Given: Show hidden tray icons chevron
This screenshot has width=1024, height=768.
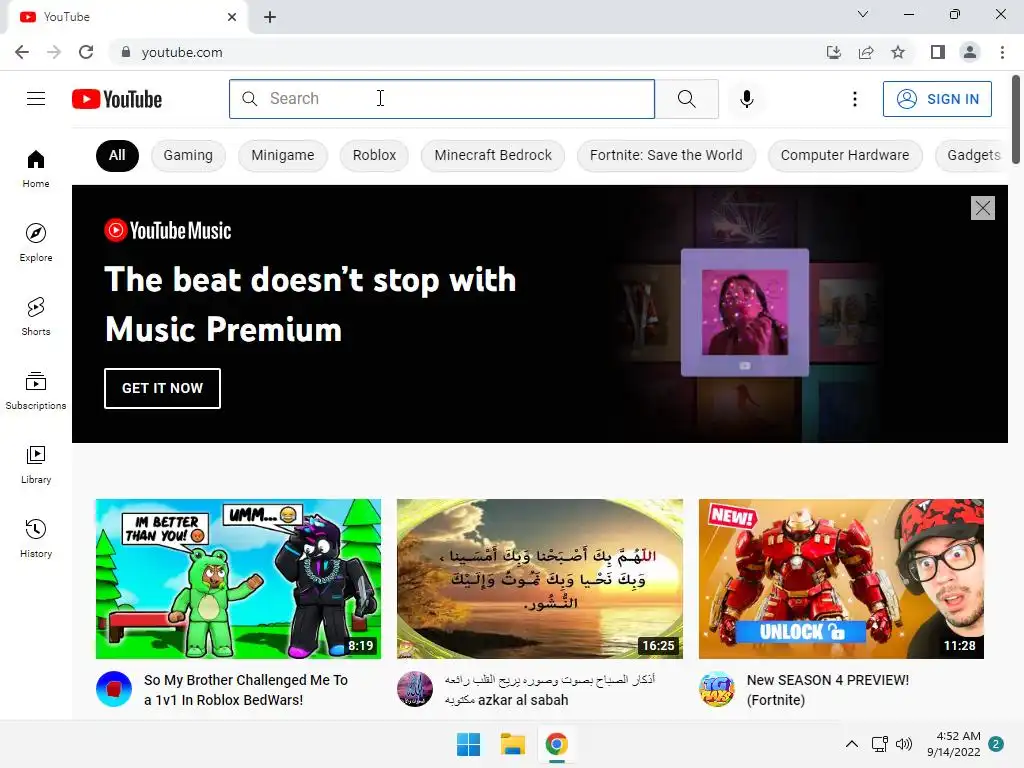Looking at the screenshot, I should (852, 744).
